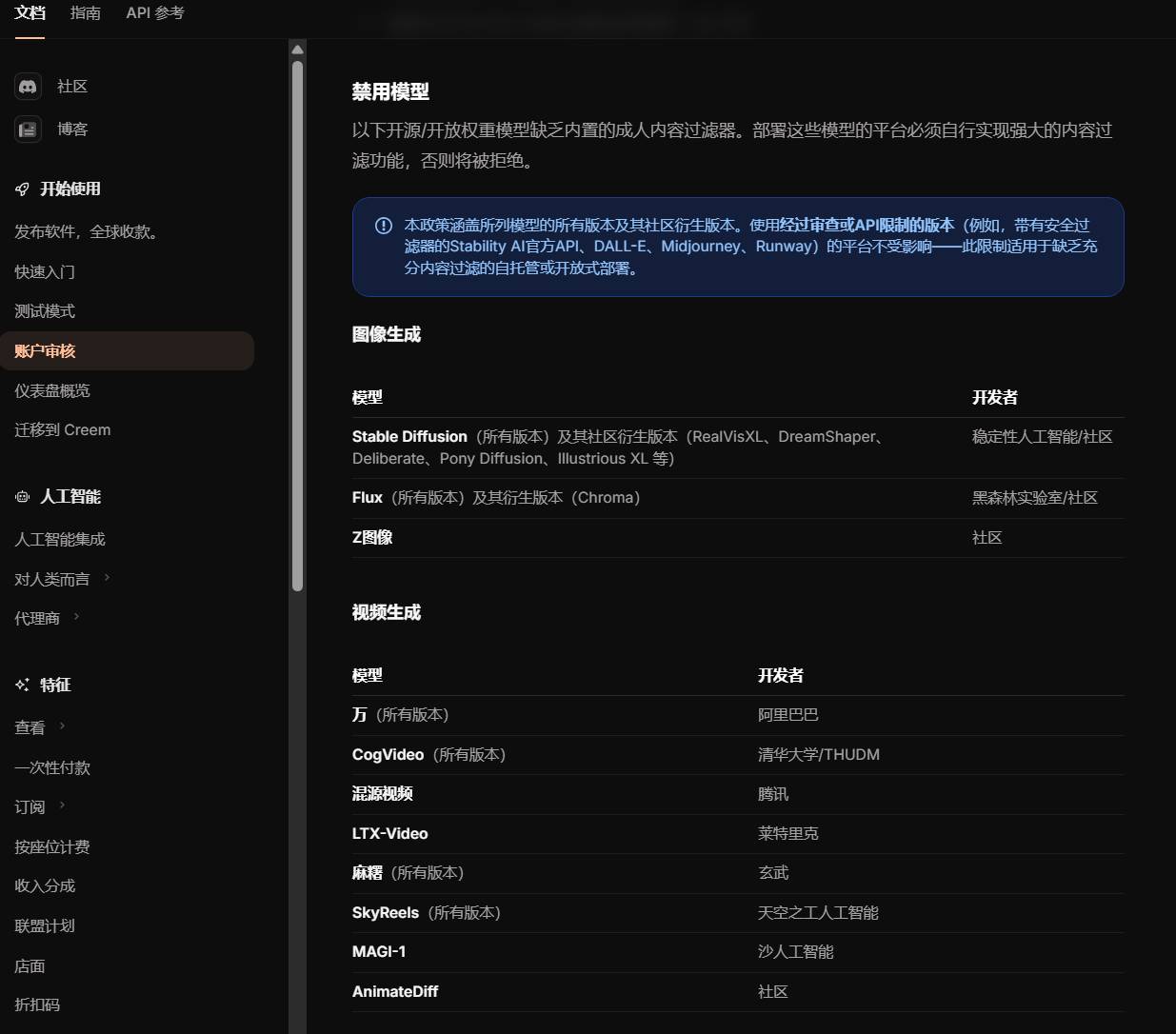Click the 麻糬 model cell
This screenshot has width=1176, height=1034.
pos(408,872)
